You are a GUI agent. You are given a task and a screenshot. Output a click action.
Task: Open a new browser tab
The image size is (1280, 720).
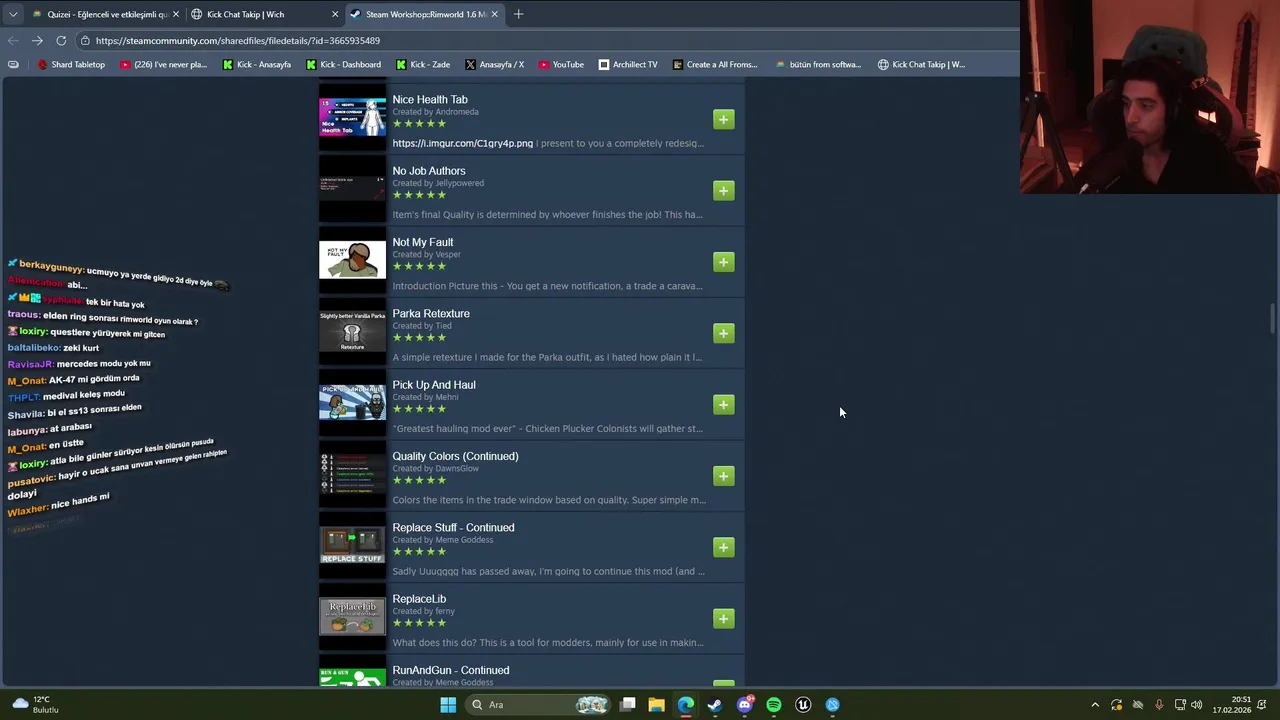coord(518,14)
